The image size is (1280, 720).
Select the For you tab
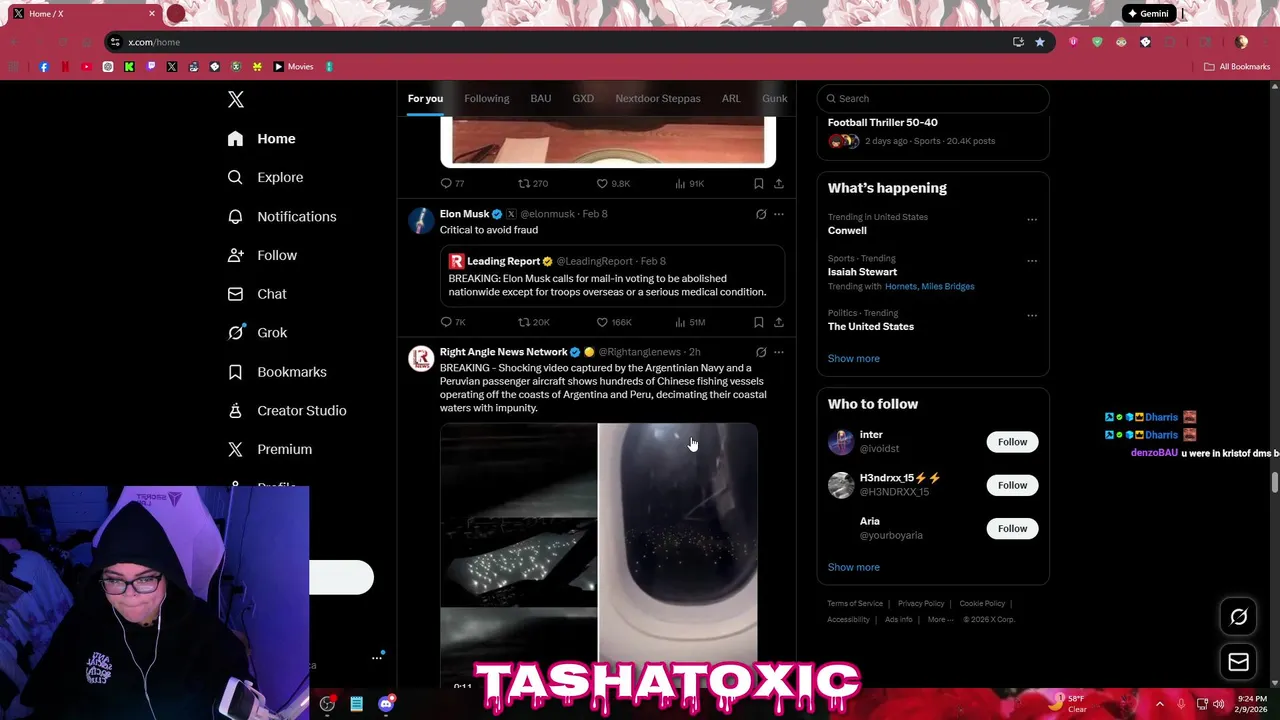pyautogui.click(x=425, y=98)
